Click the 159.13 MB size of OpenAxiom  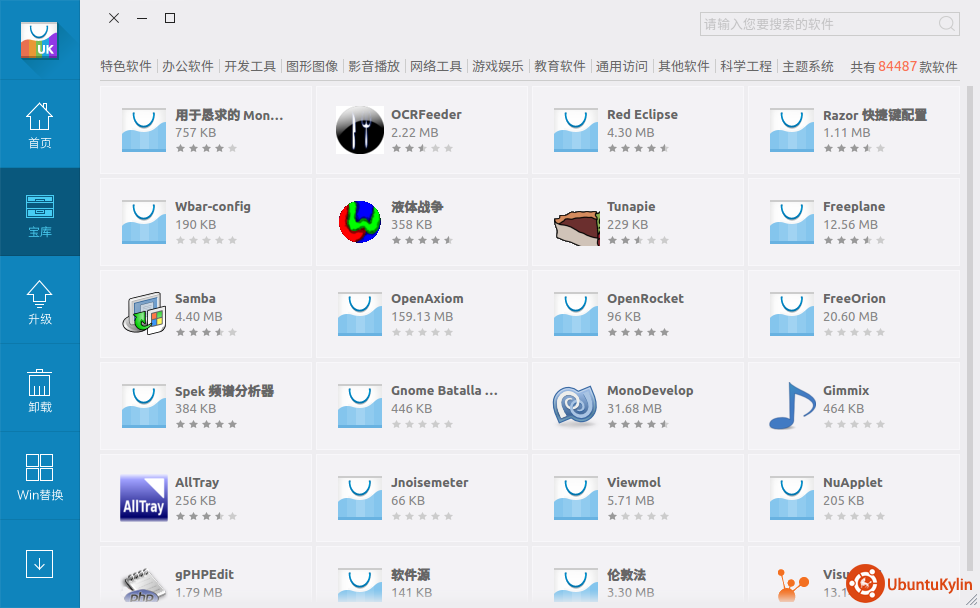click(x=422, y=317)
